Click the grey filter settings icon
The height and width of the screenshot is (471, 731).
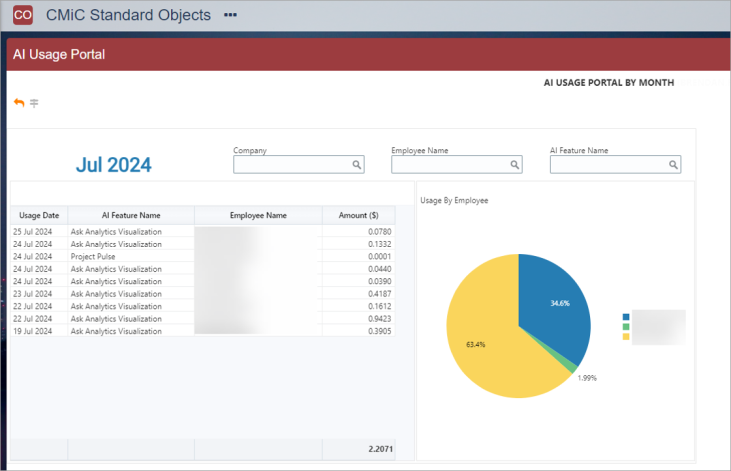click(34, 103)
